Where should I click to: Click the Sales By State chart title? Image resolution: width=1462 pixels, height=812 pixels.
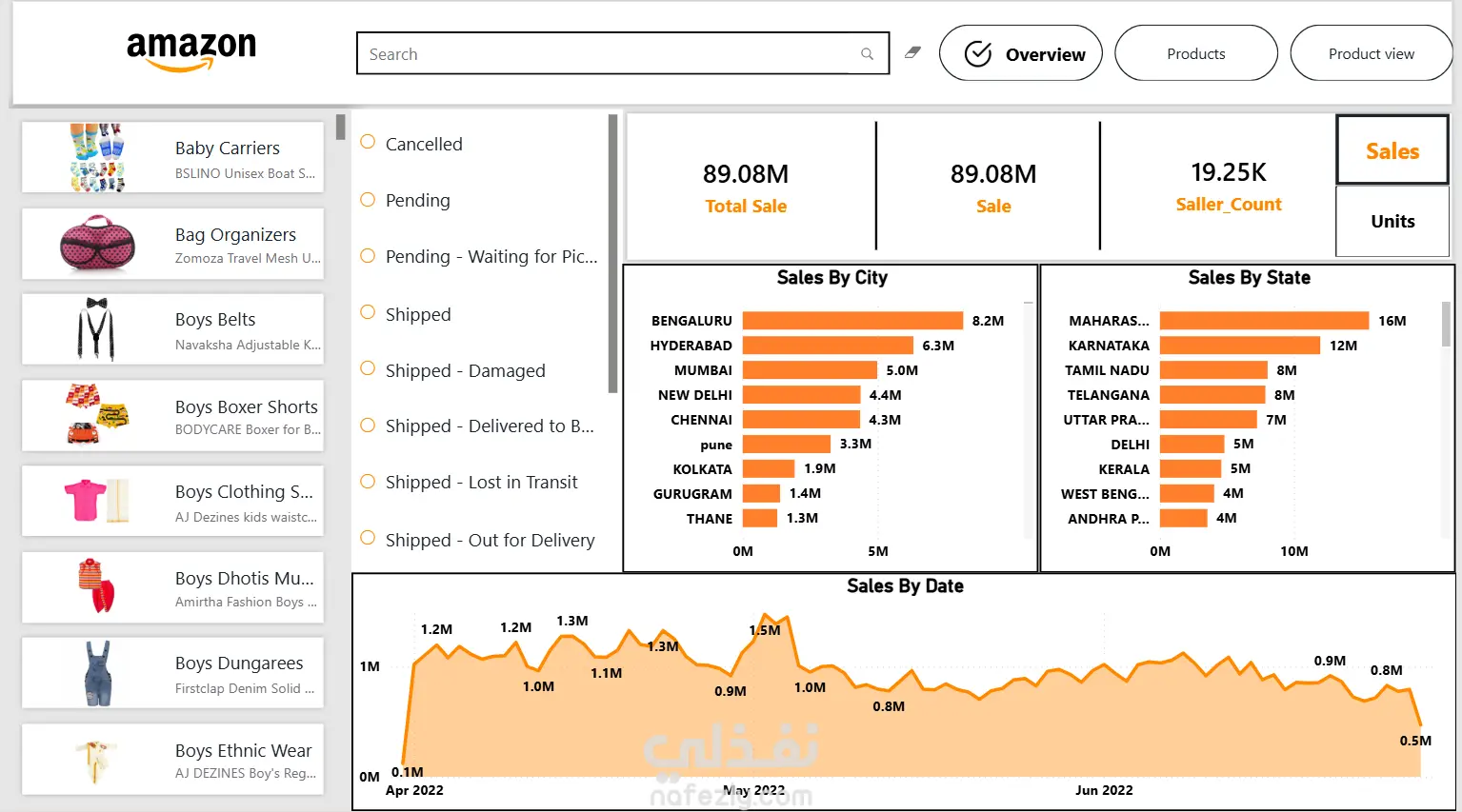click(1249, 278)
